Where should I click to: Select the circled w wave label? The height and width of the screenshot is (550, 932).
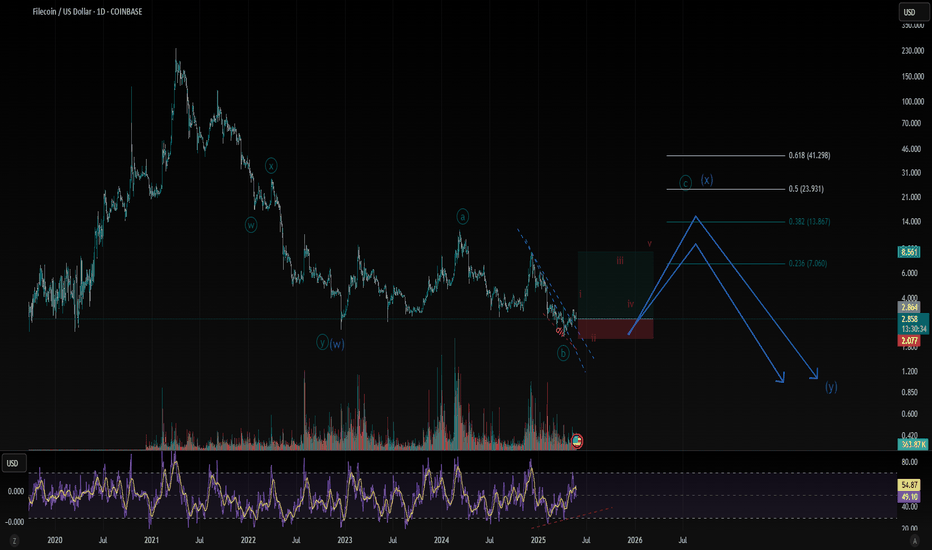coord(251,225)
